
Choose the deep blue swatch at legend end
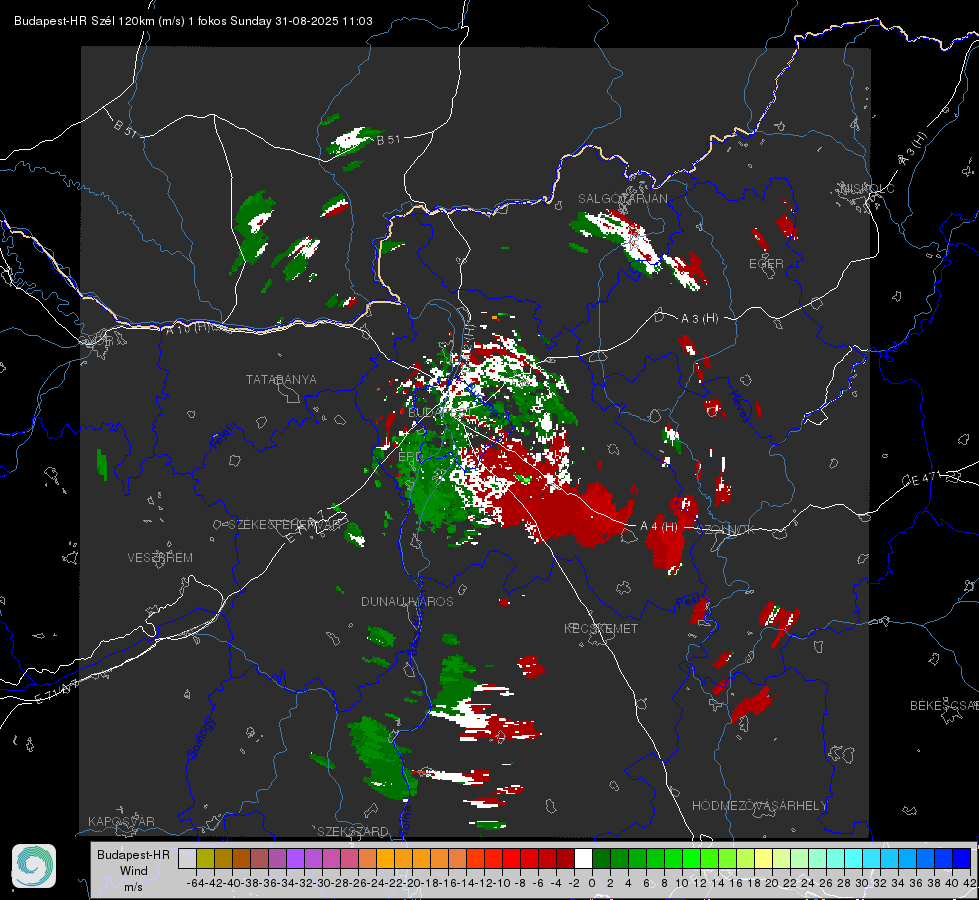[962, 858]
